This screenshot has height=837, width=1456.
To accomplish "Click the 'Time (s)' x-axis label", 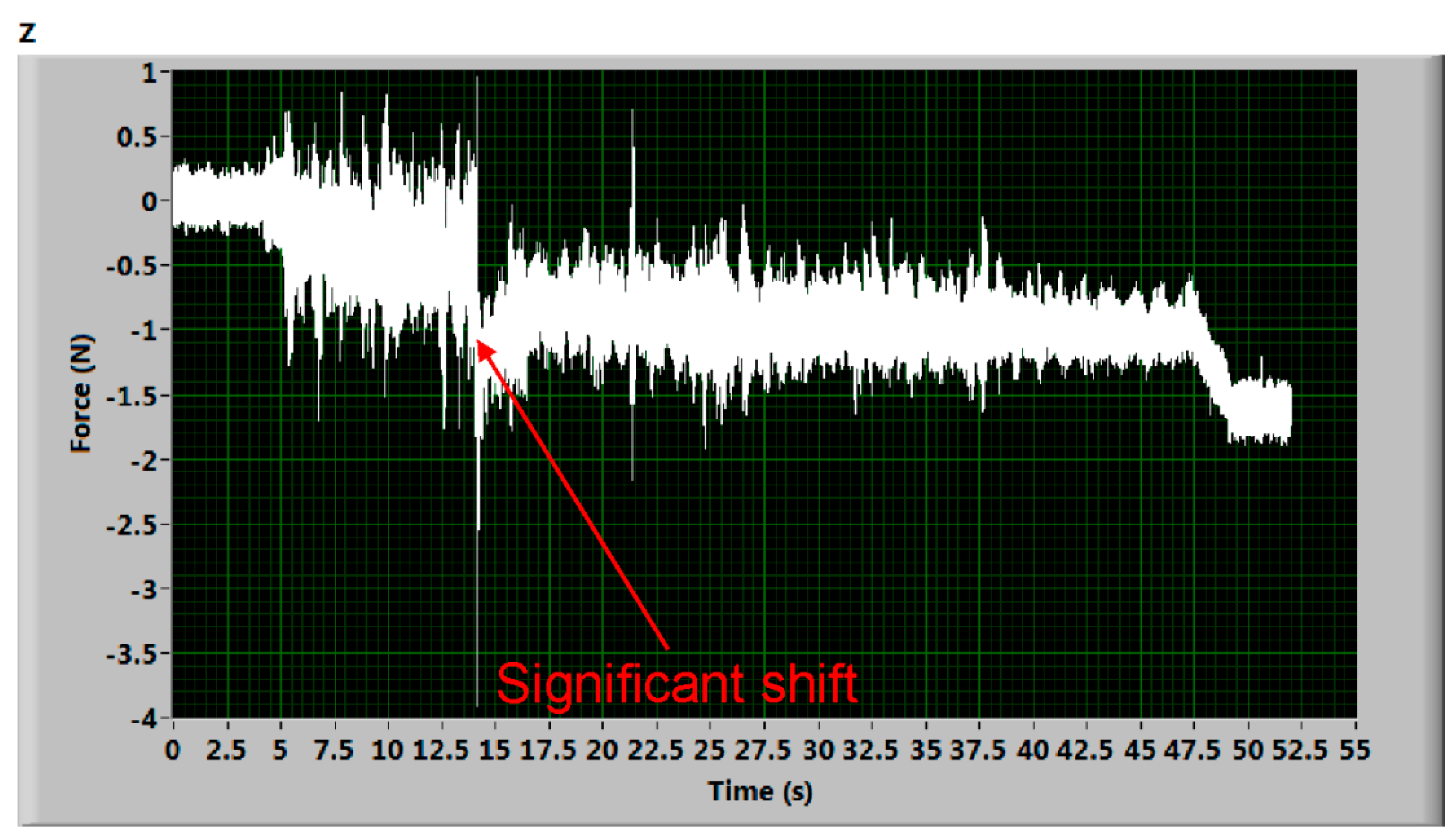I will click(x=760, y=791).
